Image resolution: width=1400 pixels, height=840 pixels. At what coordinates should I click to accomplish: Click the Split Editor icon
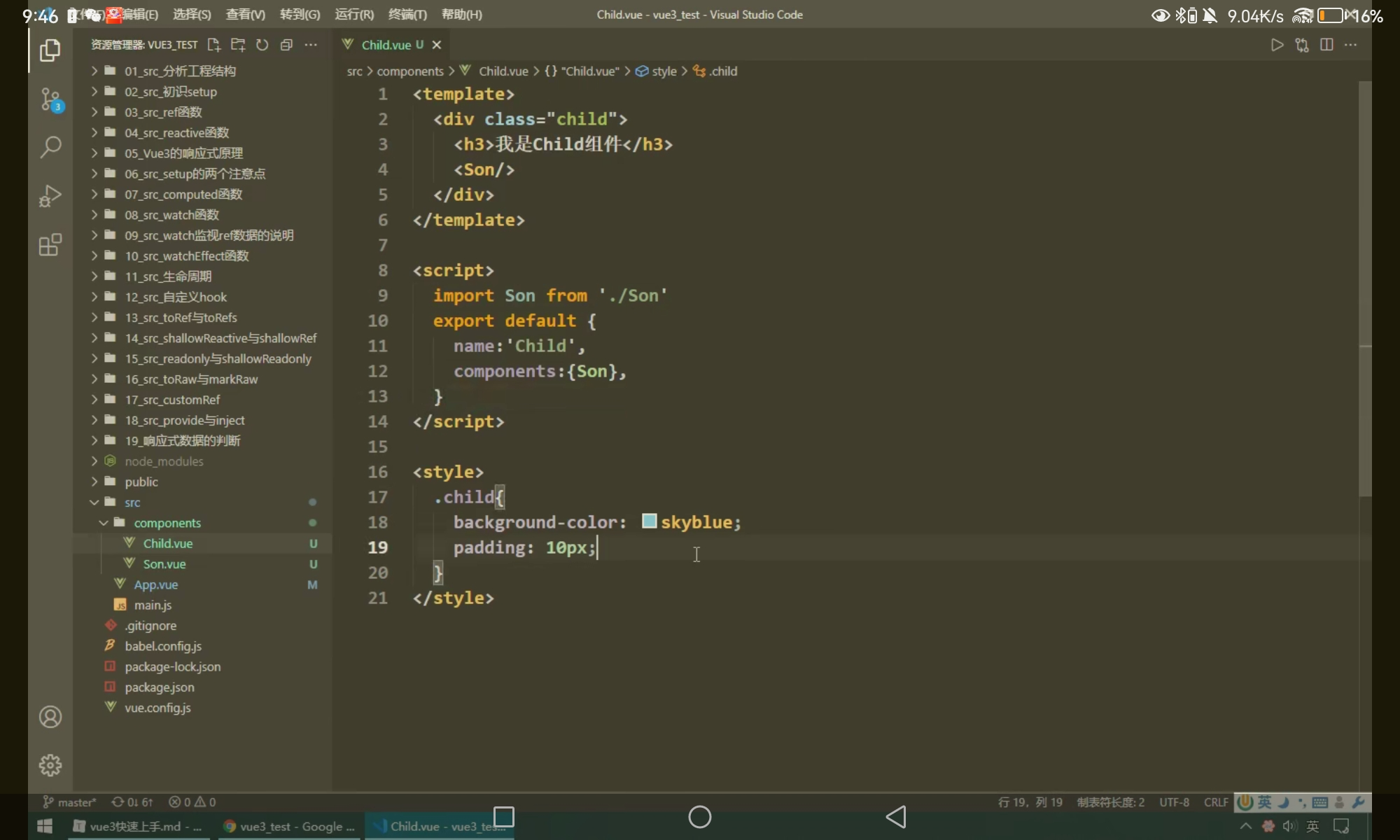point(1326,45)
